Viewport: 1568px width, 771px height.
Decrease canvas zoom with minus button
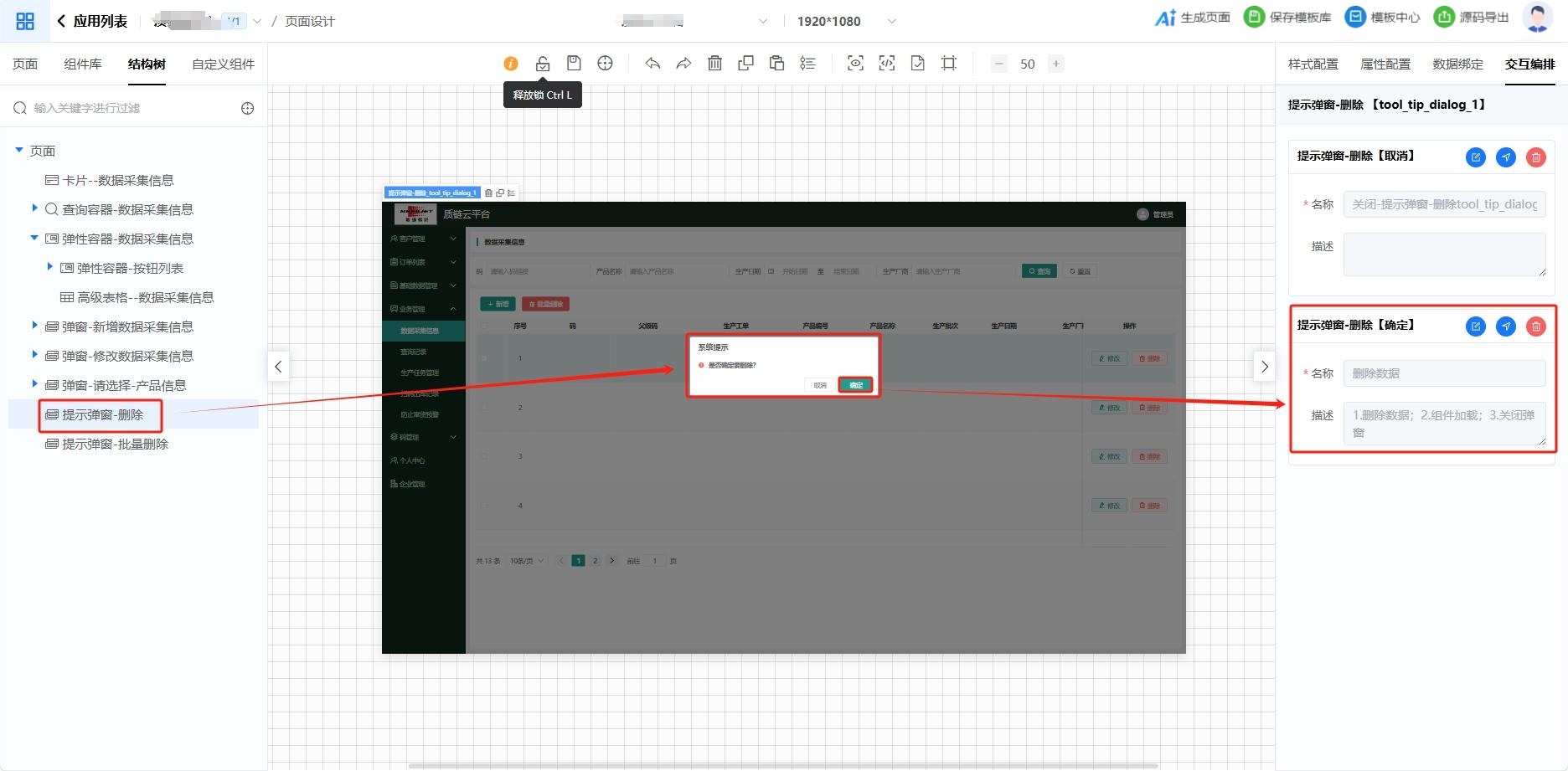(998, 64)
